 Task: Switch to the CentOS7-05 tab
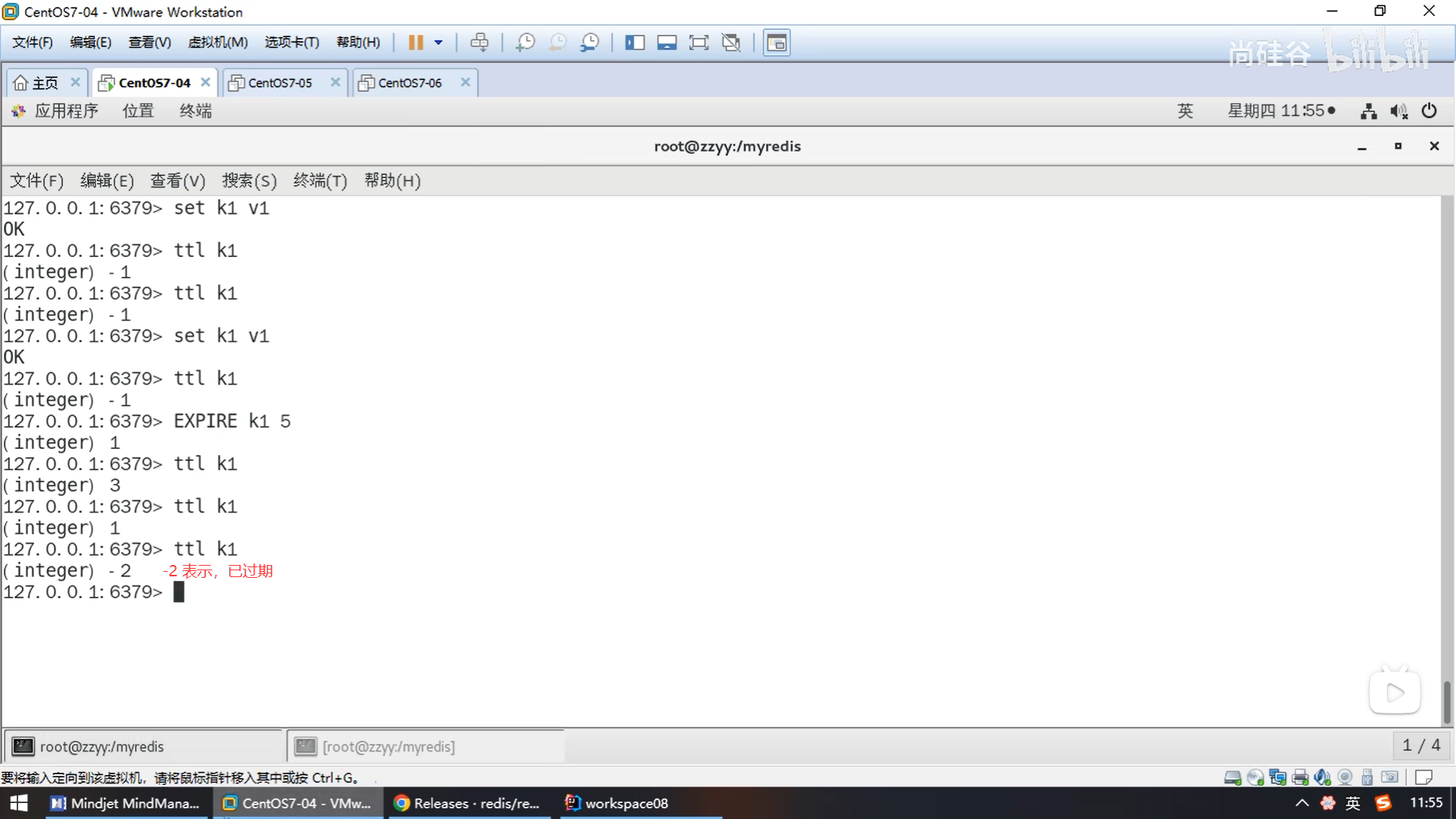(280, 83)
